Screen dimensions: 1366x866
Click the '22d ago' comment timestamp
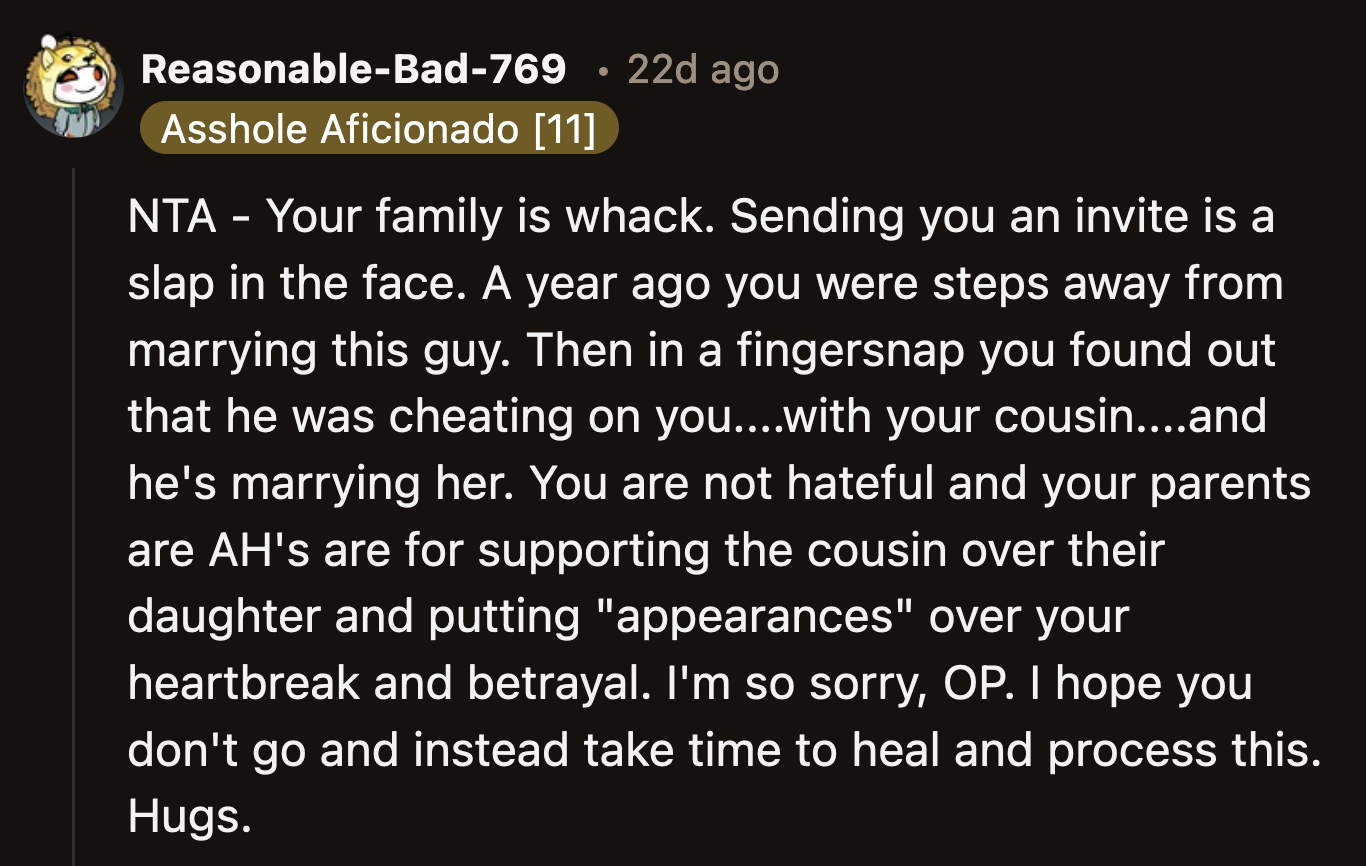pos(702,70)
